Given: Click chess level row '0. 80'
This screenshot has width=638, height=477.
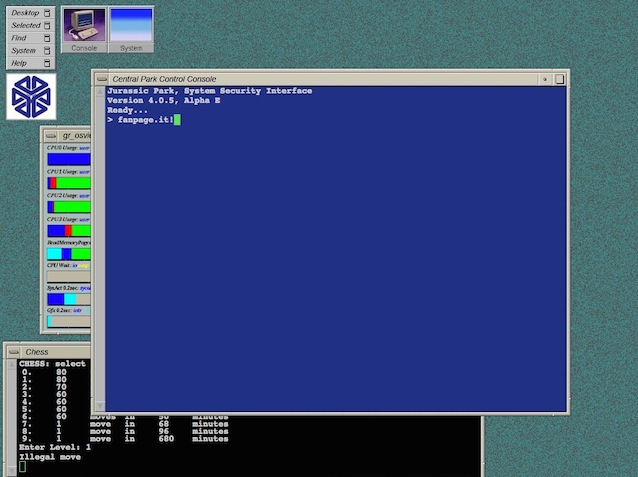Looking at the screenshot, I should (44, 372).
